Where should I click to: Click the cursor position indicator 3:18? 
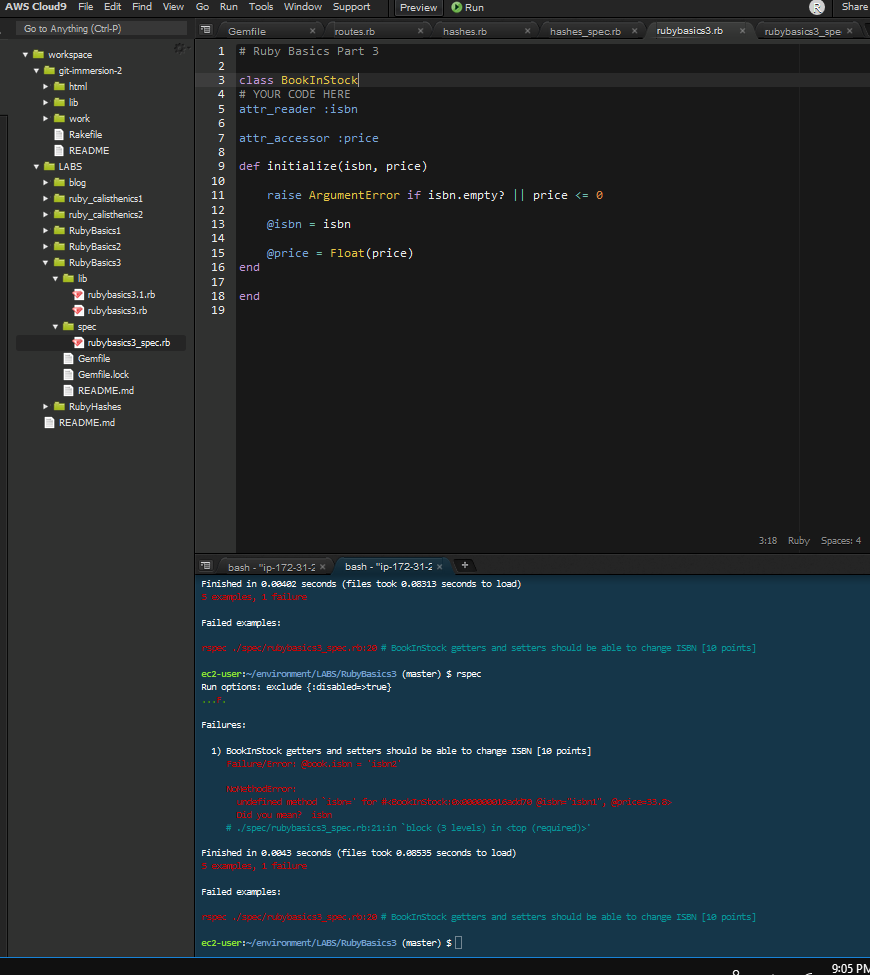coord(767,540)
